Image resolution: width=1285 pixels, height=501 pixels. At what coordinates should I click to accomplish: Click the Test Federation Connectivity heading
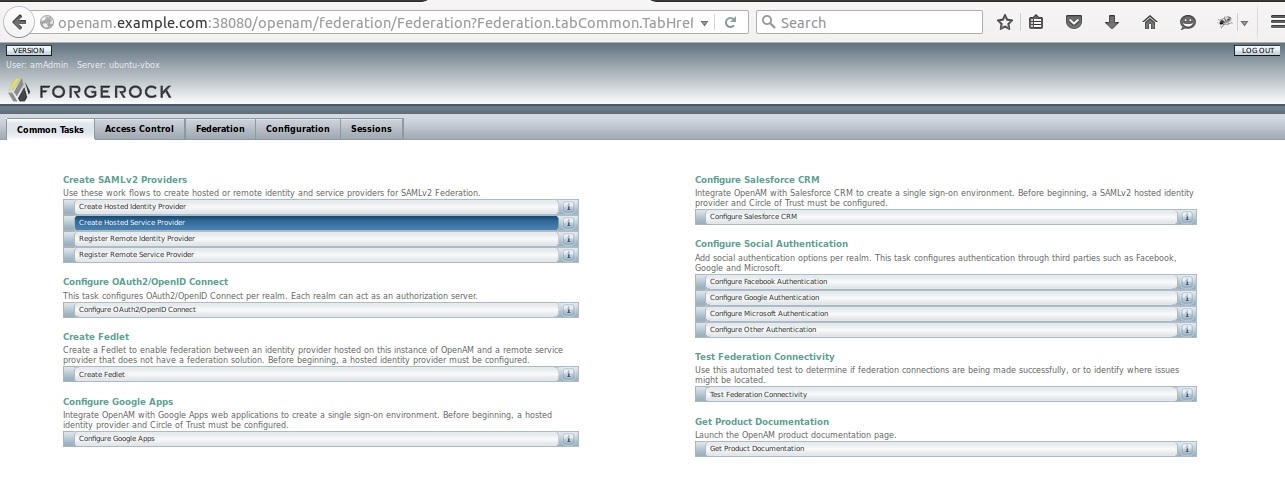pyautogui.click(x=765, y=357)
